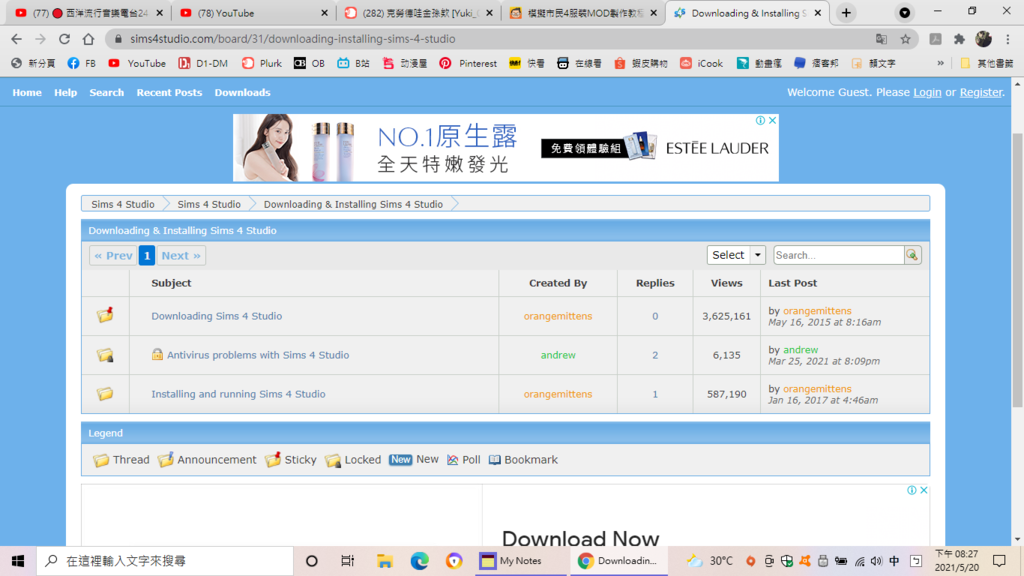This screenshot has height=576, width=1024.
Task: Open the tab search dropdown button
Action: tap(904, 13)
